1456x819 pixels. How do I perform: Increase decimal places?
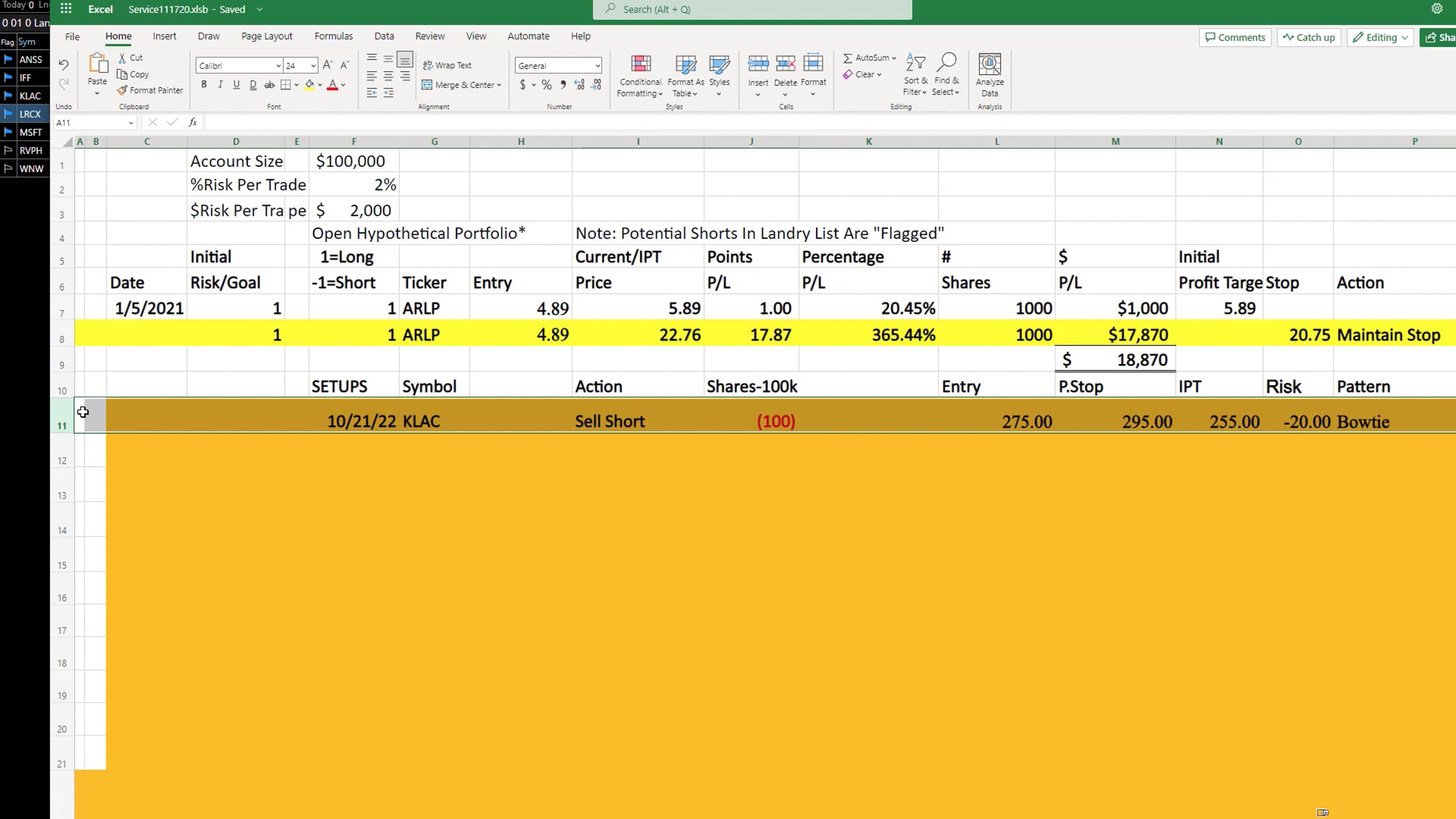(579, 85)
